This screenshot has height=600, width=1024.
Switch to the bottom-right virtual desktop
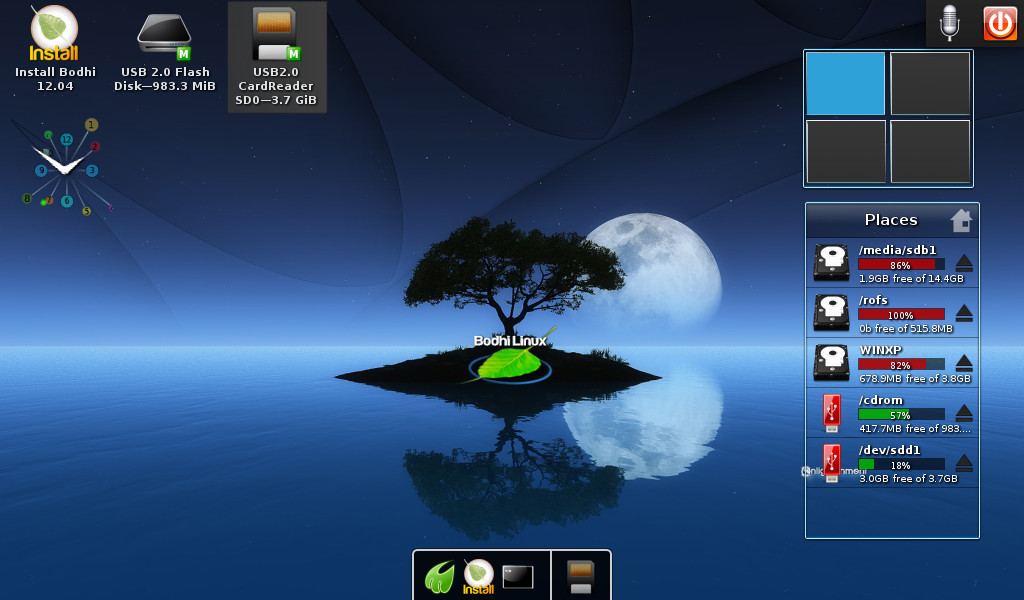[x=931, y=151]
